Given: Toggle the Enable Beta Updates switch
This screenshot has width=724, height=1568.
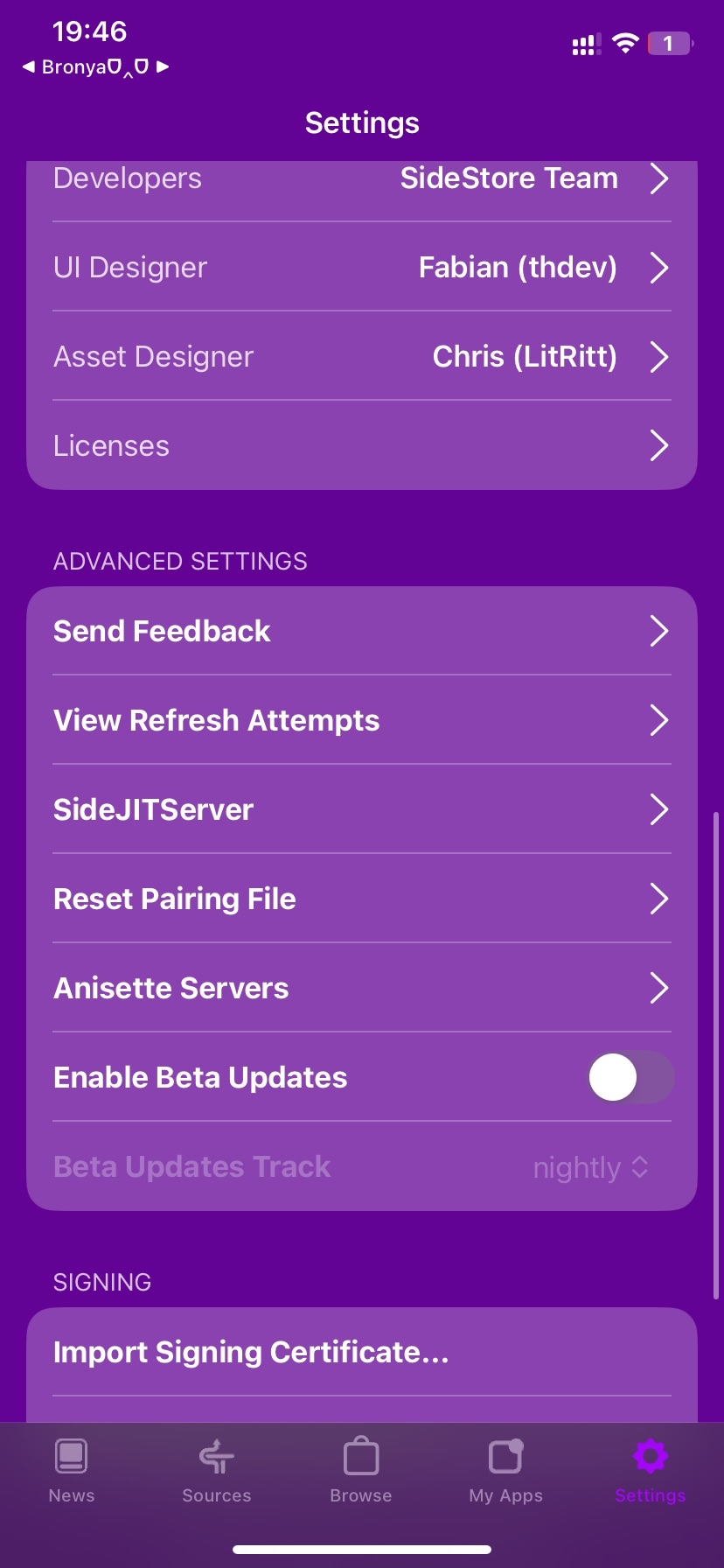Looking at the screenshot, I should pos(630,1077).
